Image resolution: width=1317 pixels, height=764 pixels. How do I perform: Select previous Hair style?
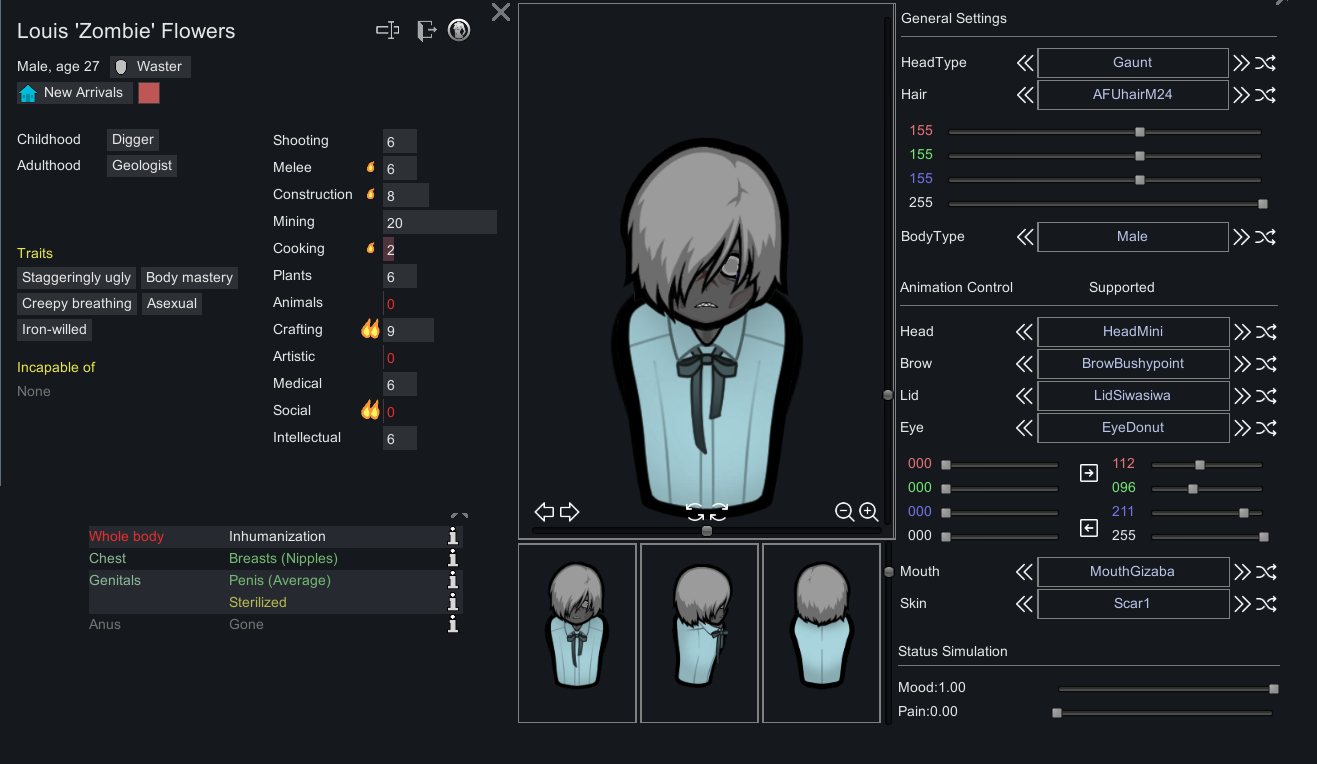click(1025, 95)
